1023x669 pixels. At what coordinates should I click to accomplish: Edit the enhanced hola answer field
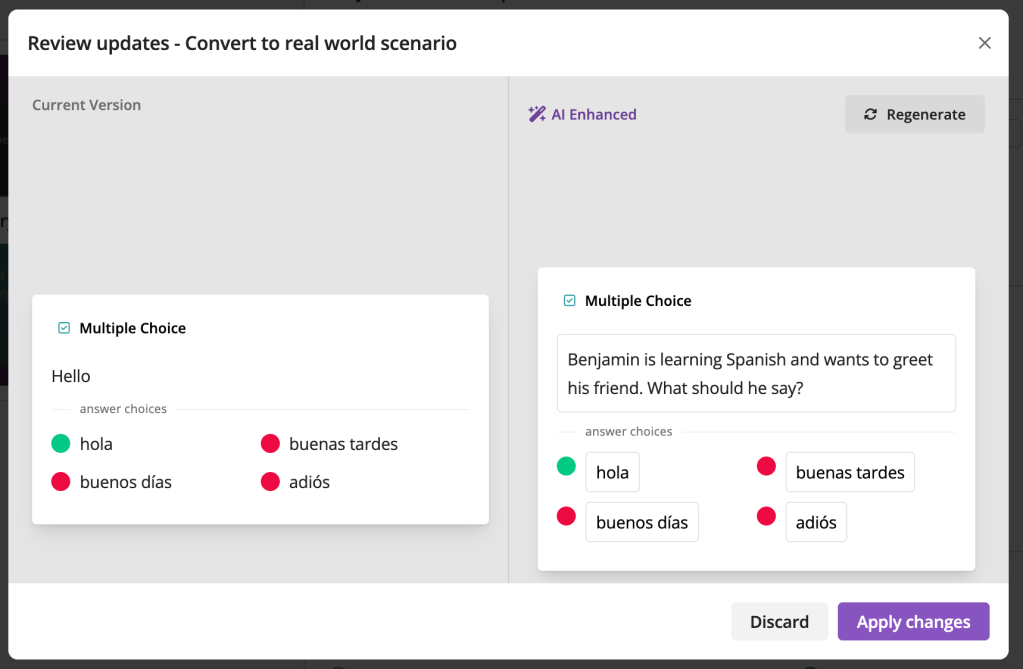(x=612, y=472)
